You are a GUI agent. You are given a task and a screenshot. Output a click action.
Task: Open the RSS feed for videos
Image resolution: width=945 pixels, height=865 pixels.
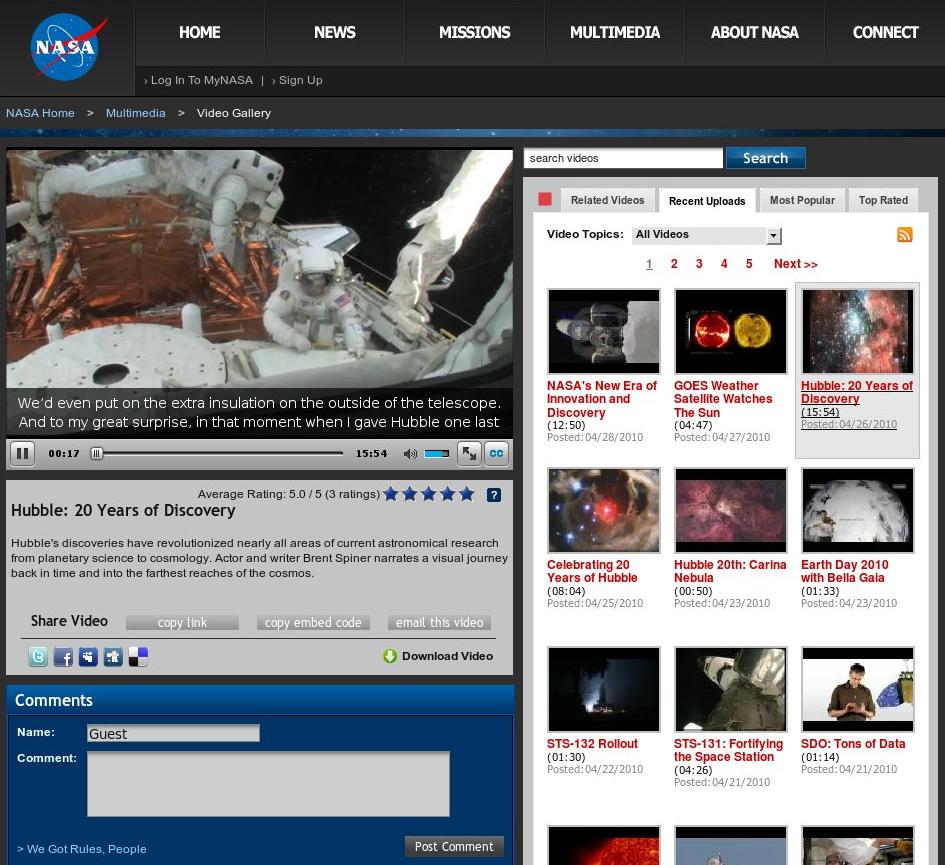(904, 235)
